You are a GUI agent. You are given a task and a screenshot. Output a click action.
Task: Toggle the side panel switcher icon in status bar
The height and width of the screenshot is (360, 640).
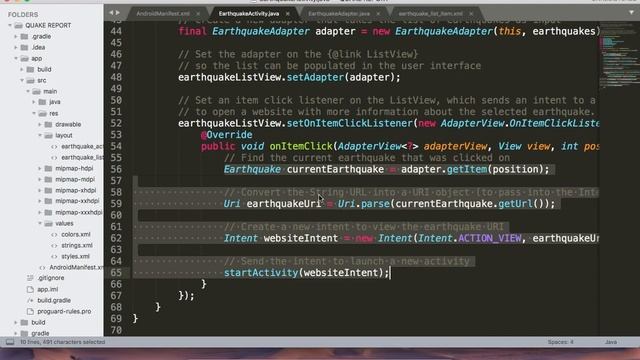click(10, 342)
